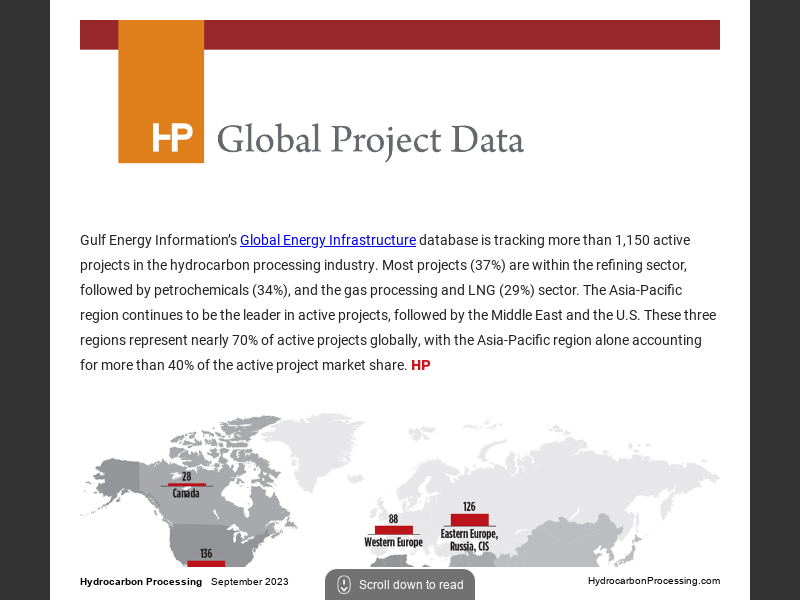Screen dimensions: 800x600
Task: Click the red HP mark ending the paragraph
Action: pyautogui.click(x=421, y=366)
